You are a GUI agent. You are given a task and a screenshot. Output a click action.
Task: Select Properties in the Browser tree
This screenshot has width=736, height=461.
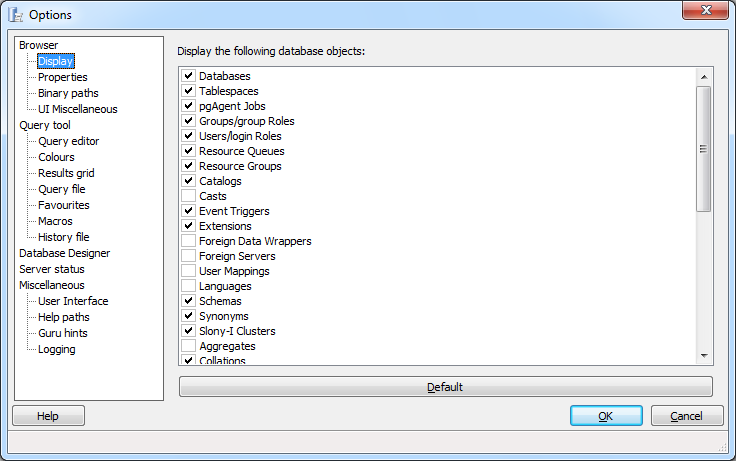(62, 77)
